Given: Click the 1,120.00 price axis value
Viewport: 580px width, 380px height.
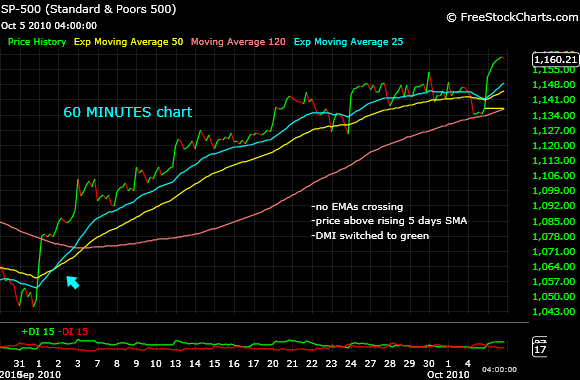Looking at the screenshot, I should click(554, 145).
